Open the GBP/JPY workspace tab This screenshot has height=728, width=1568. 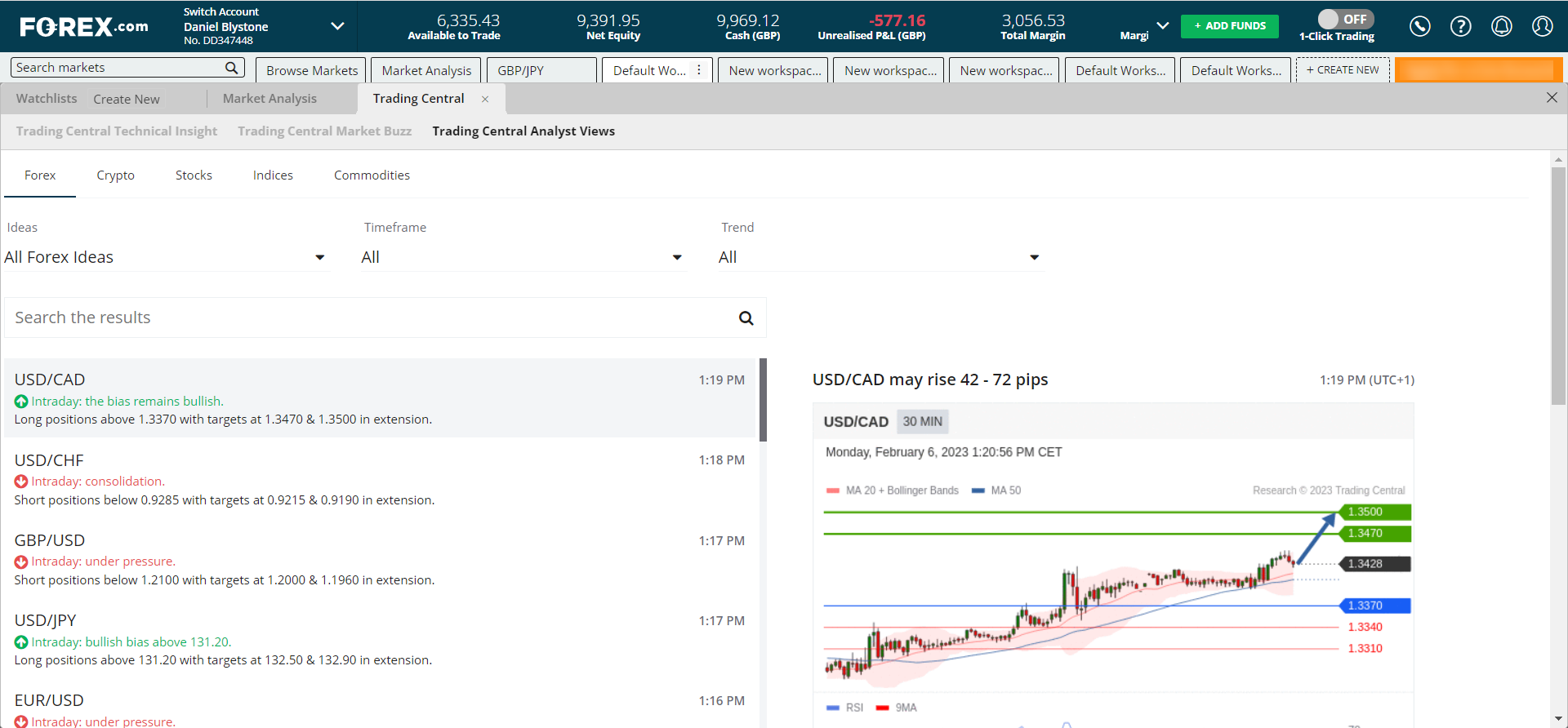point(542,70)
